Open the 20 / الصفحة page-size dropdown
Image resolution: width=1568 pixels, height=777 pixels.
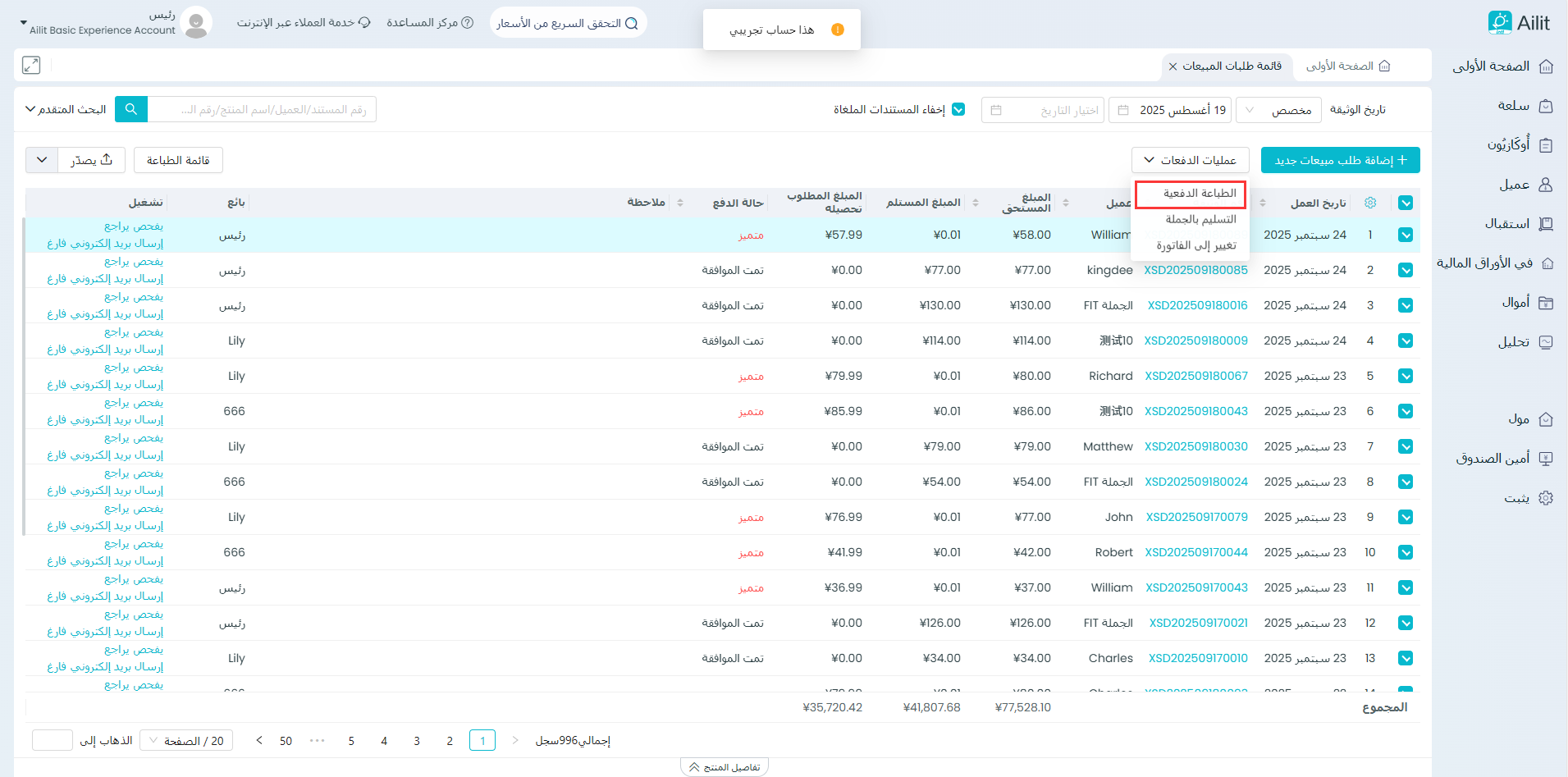[x=186, y=741]
